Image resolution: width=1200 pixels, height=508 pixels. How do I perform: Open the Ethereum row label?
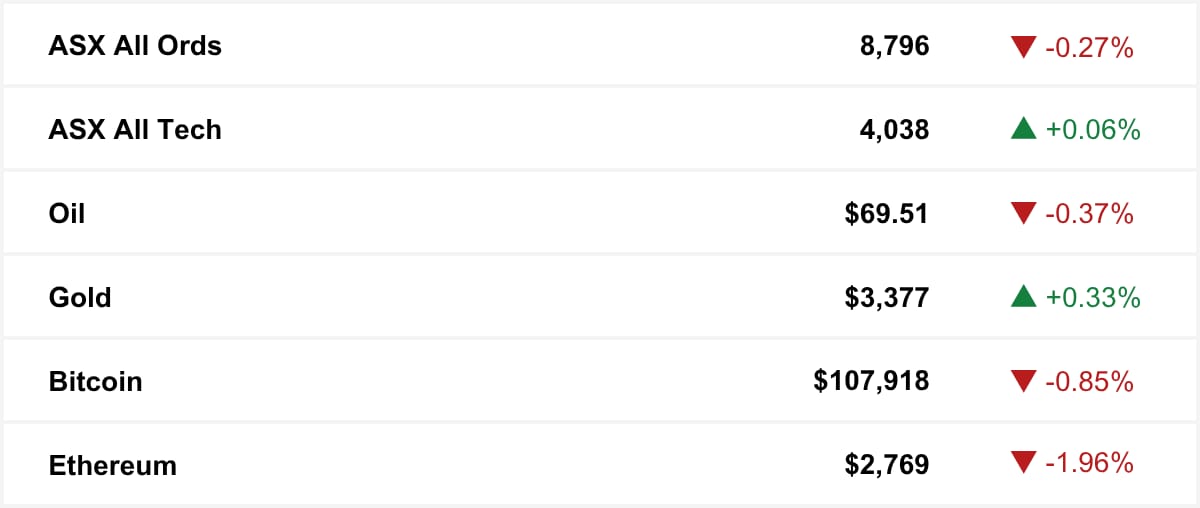113,466
